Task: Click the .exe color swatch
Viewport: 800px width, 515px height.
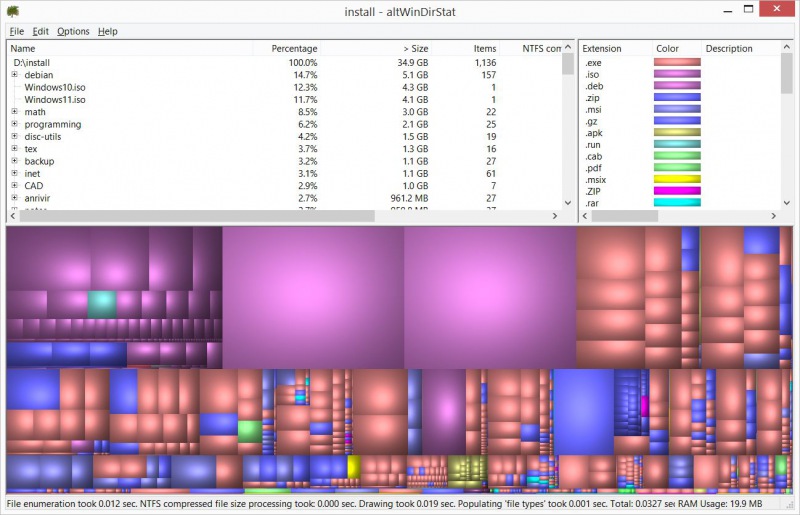Action: click(677, 63)
